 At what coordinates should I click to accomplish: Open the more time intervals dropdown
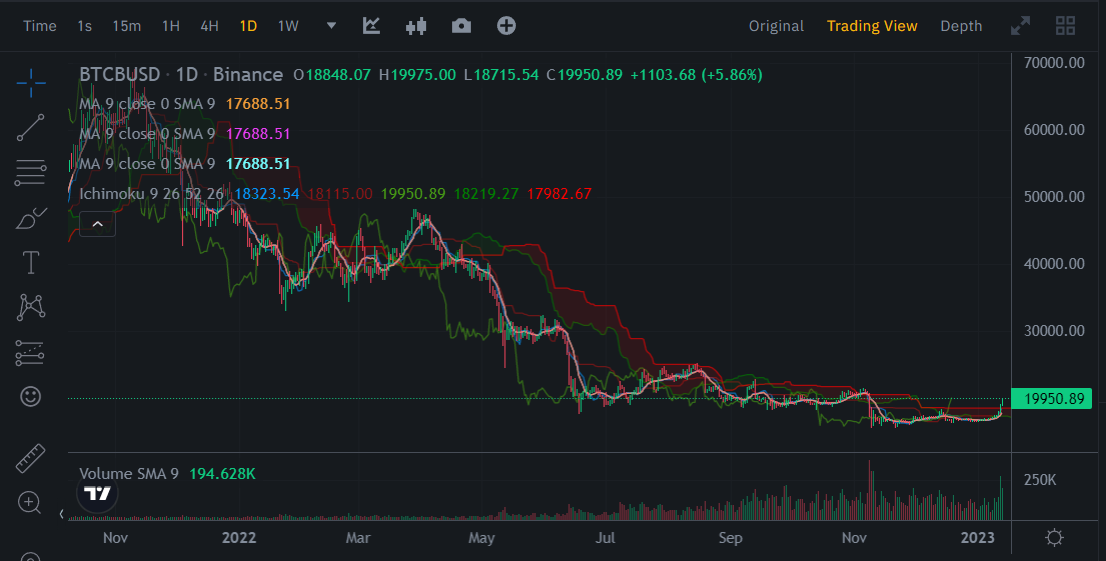[331, 26]
